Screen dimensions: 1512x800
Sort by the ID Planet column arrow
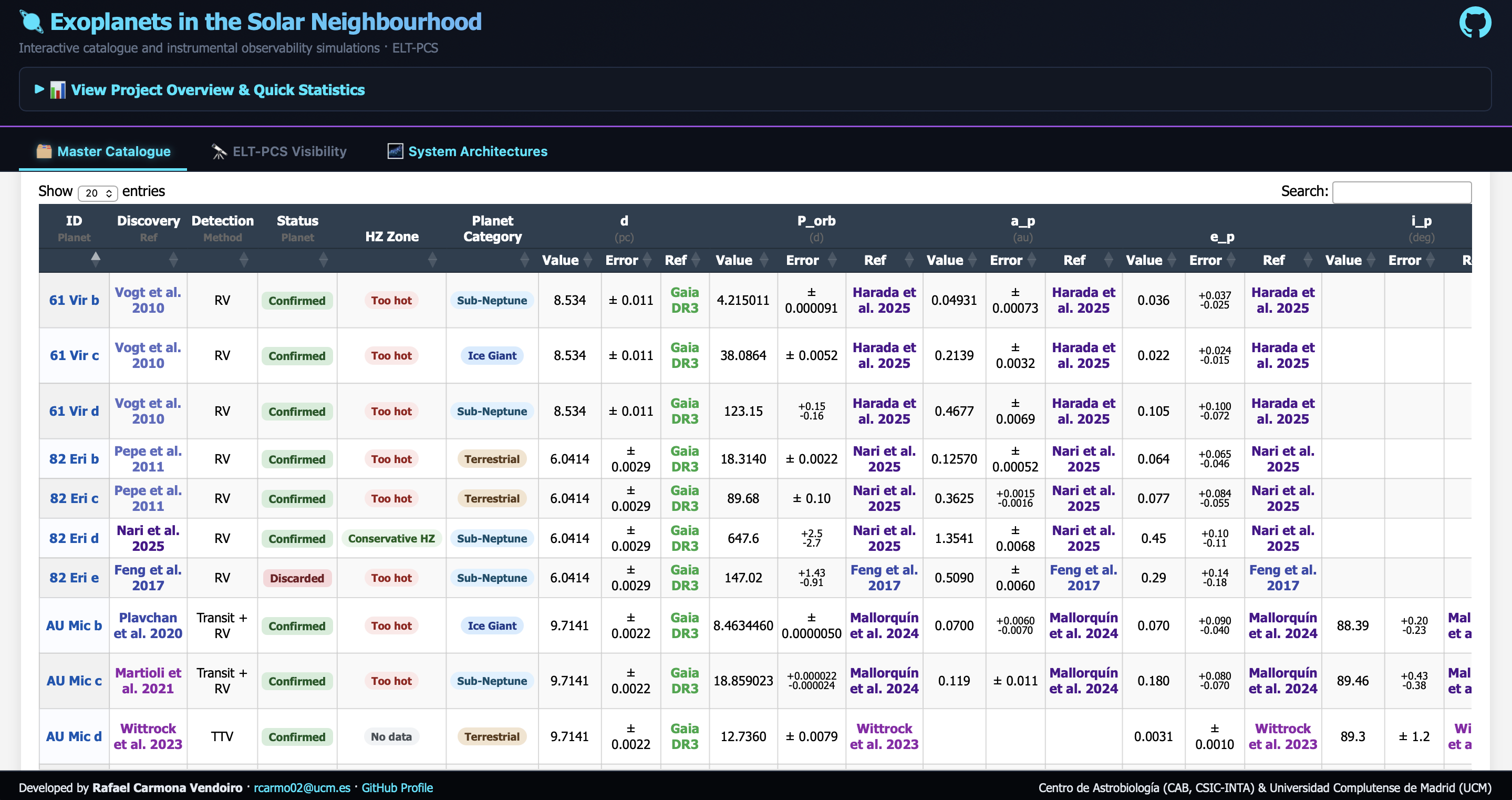(96, 259)
